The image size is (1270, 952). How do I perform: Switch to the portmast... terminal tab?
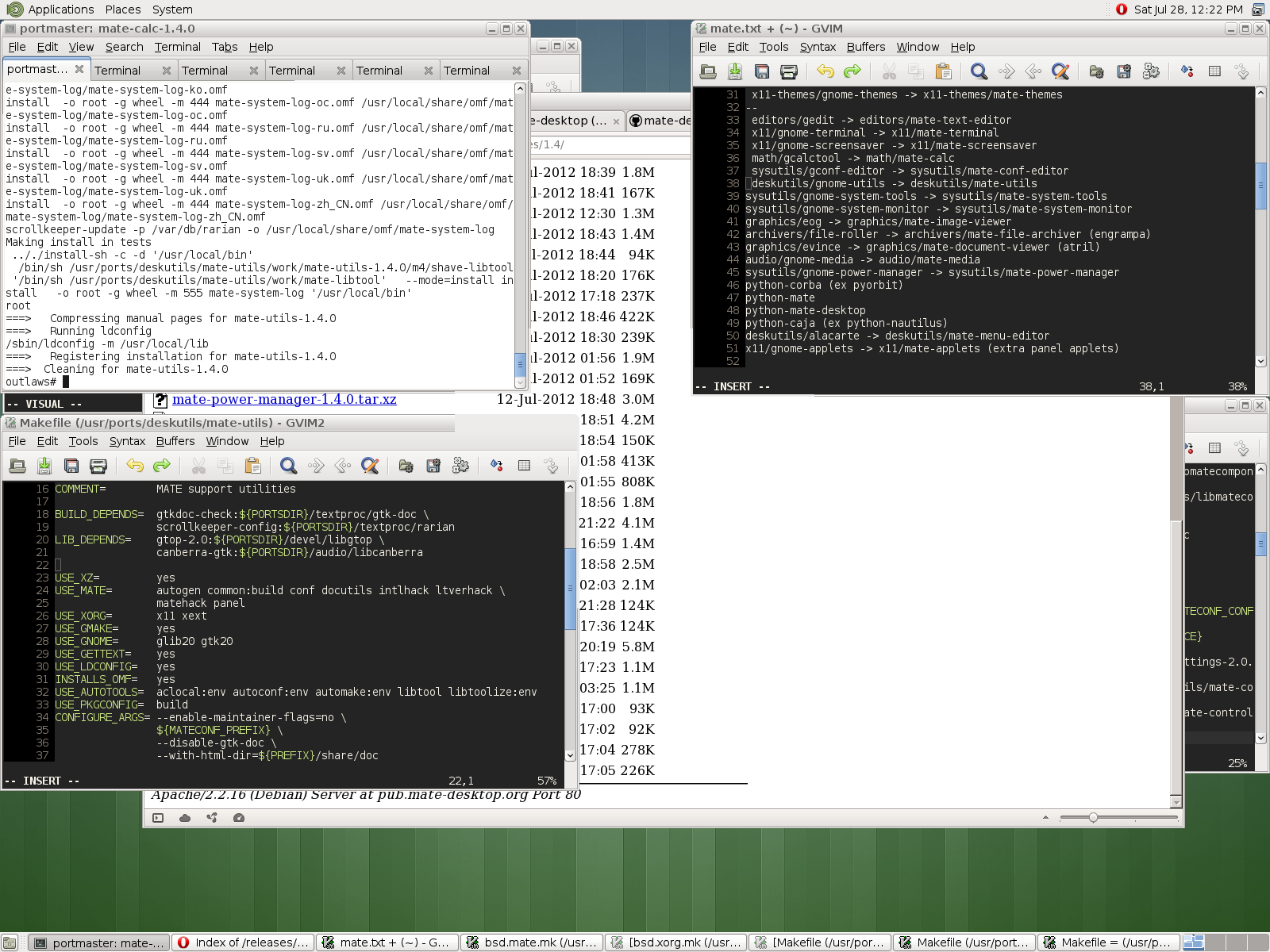46,70
